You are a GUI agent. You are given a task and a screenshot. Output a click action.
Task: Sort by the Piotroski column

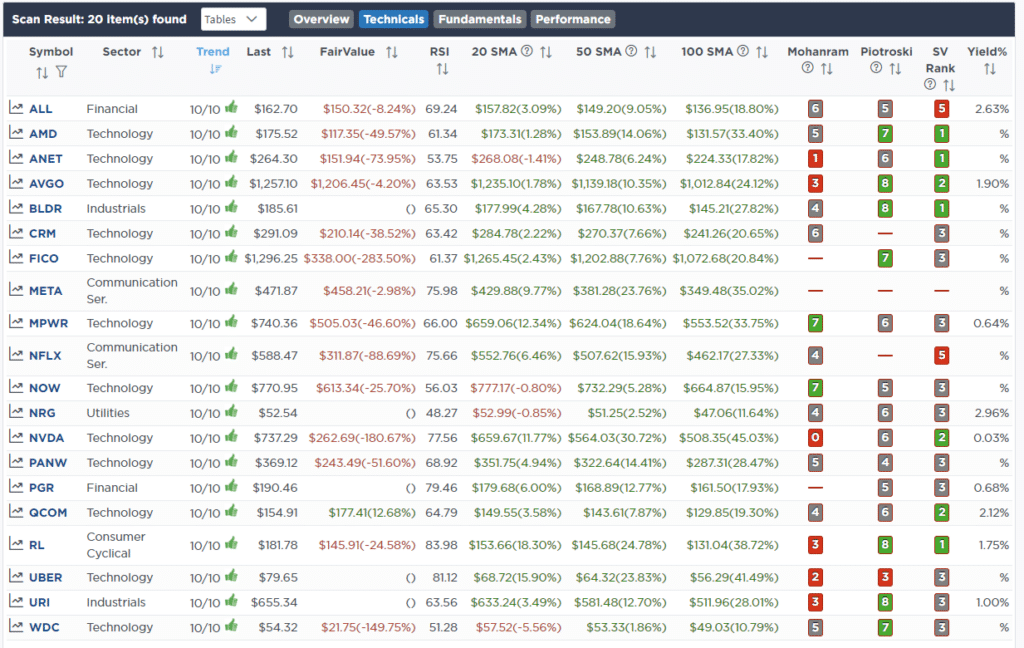[895, 69]
